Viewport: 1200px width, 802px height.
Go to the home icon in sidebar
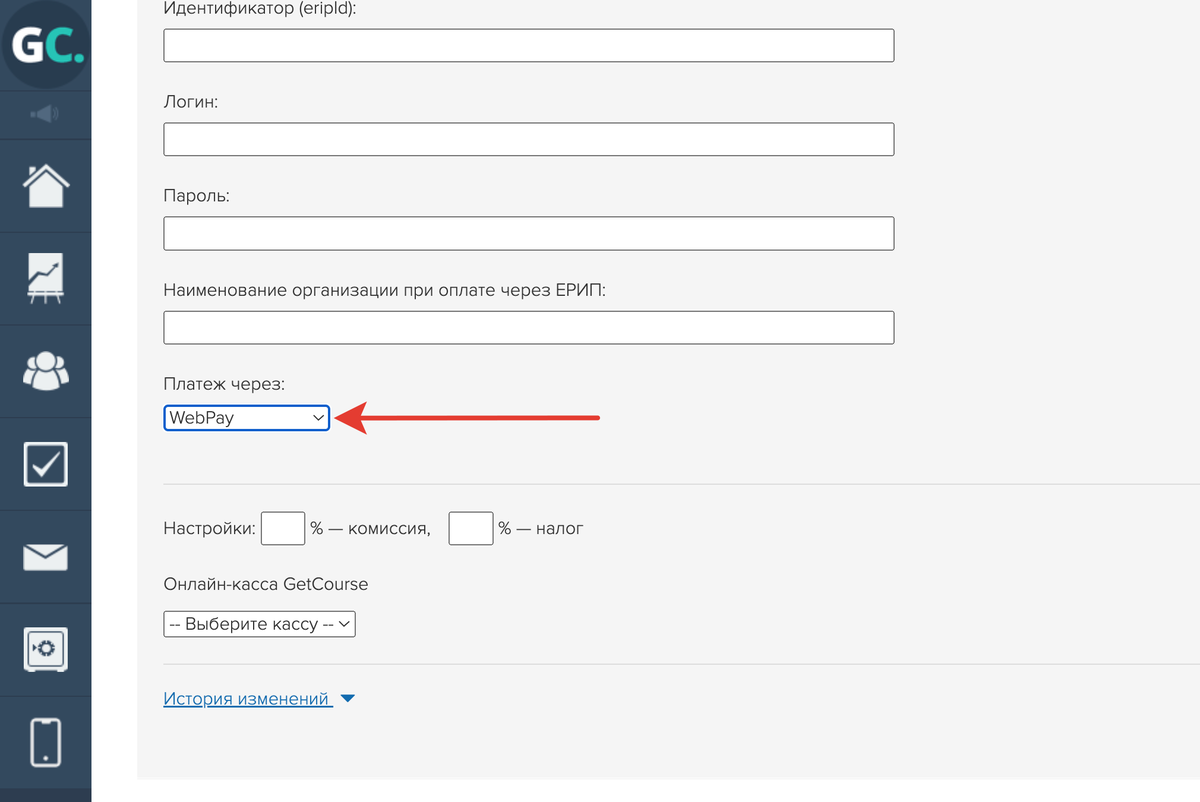pyautogui.click(x=45, y=186)
